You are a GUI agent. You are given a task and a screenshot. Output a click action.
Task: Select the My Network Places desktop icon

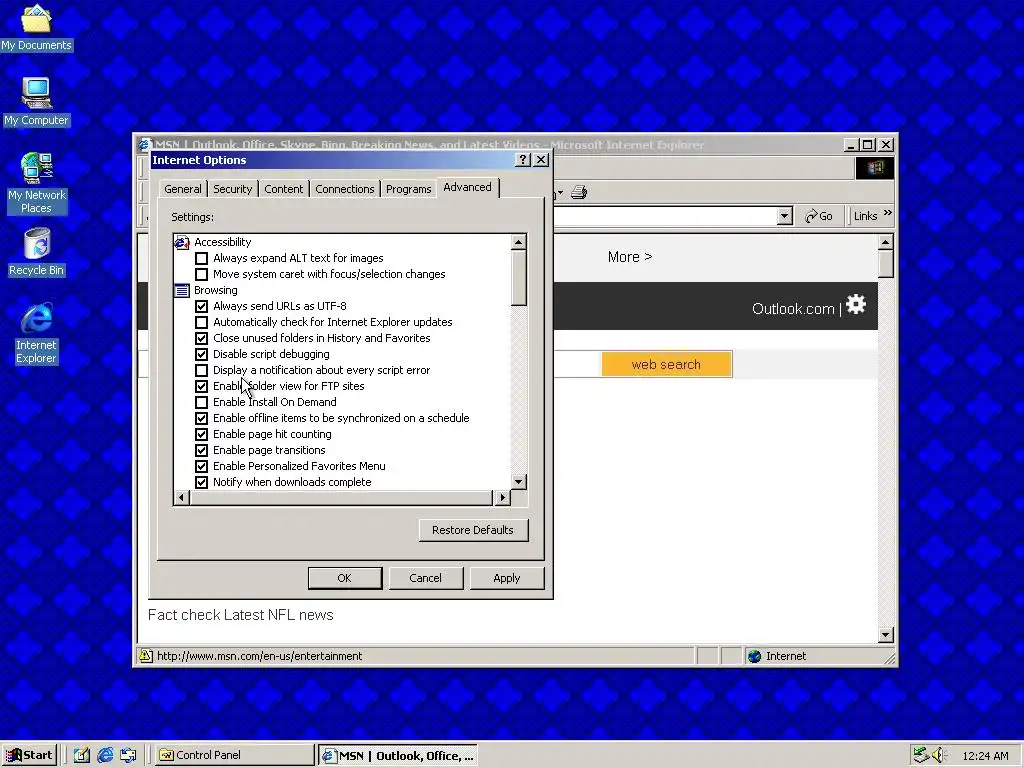[36, 183]
